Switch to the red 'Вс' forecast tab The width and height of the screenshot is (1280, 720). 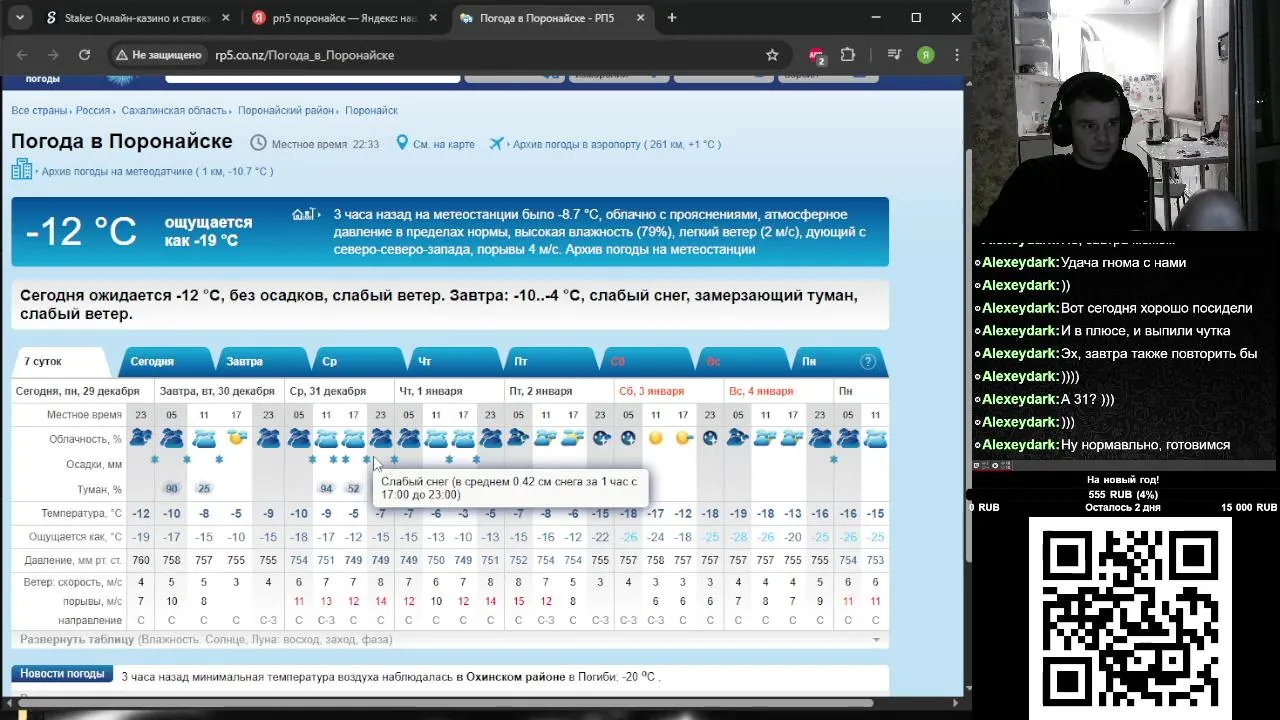(x=742, y=361)
